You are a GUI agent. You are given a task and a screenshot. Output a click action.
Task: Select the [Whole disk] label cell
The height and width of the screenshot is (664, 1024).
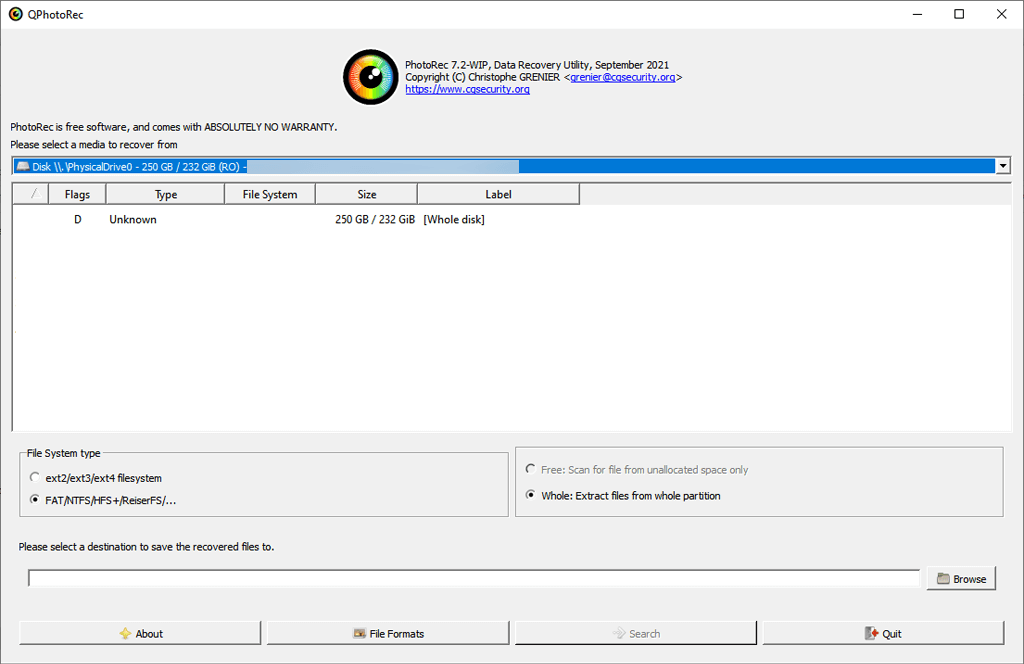[454, 219]
